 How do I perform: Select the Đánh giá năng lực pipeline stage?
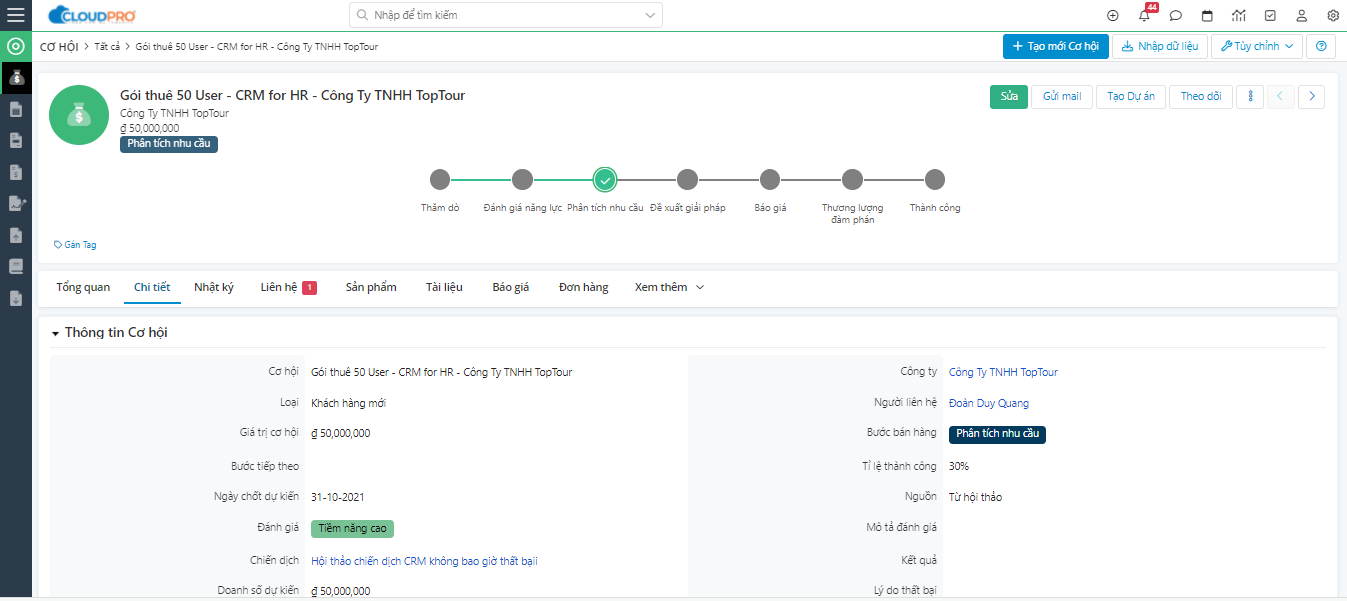[x=522, y=180]
